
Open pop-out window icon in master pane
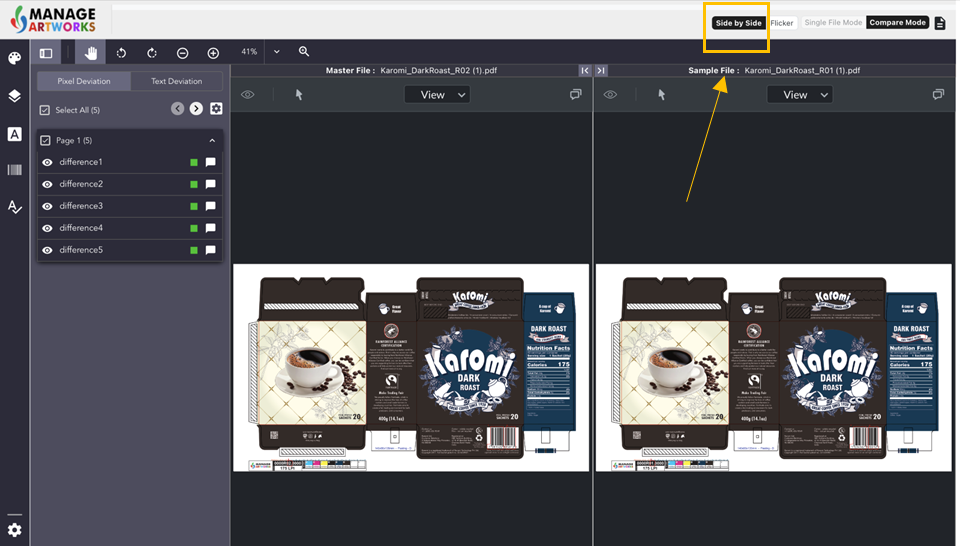[x=576, y=94]
